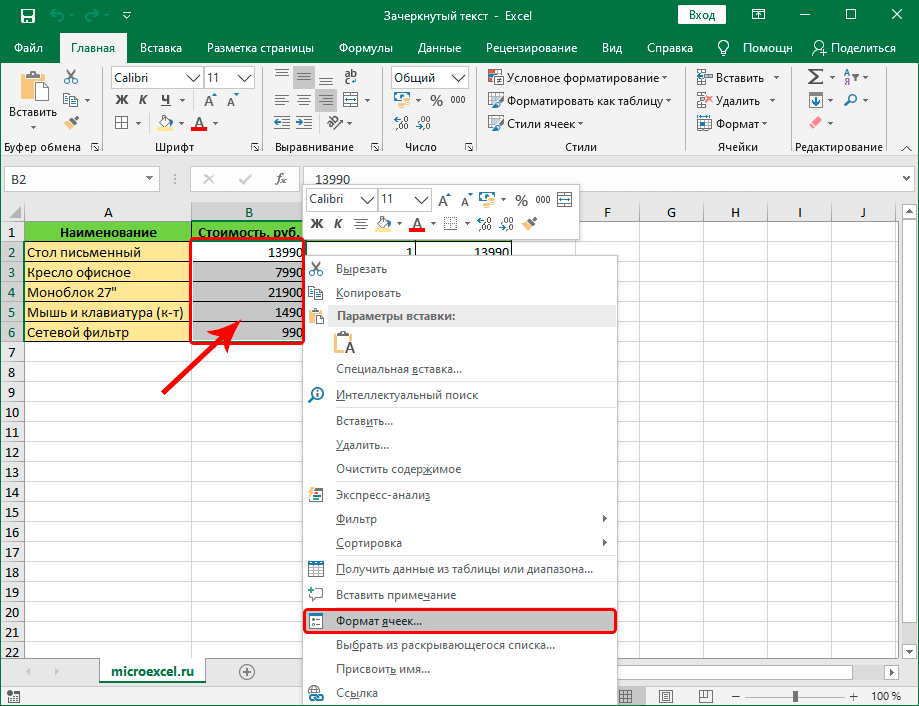The image size is (919, 706).
Task: Click the Вход sign-in button
Action: [702, 15]
